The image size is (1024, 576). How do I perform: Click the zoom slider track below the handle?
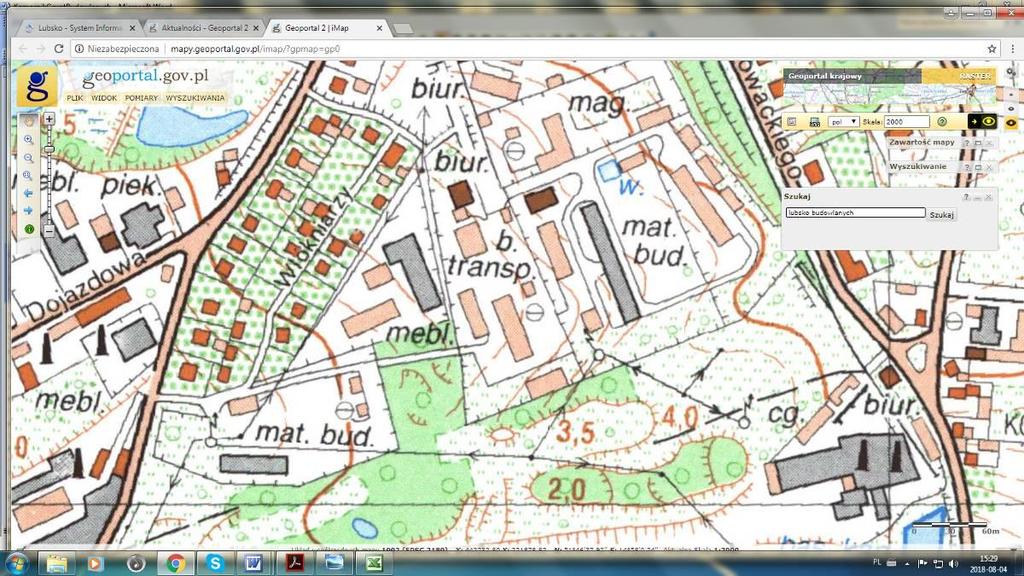click(x=49, y=189)
